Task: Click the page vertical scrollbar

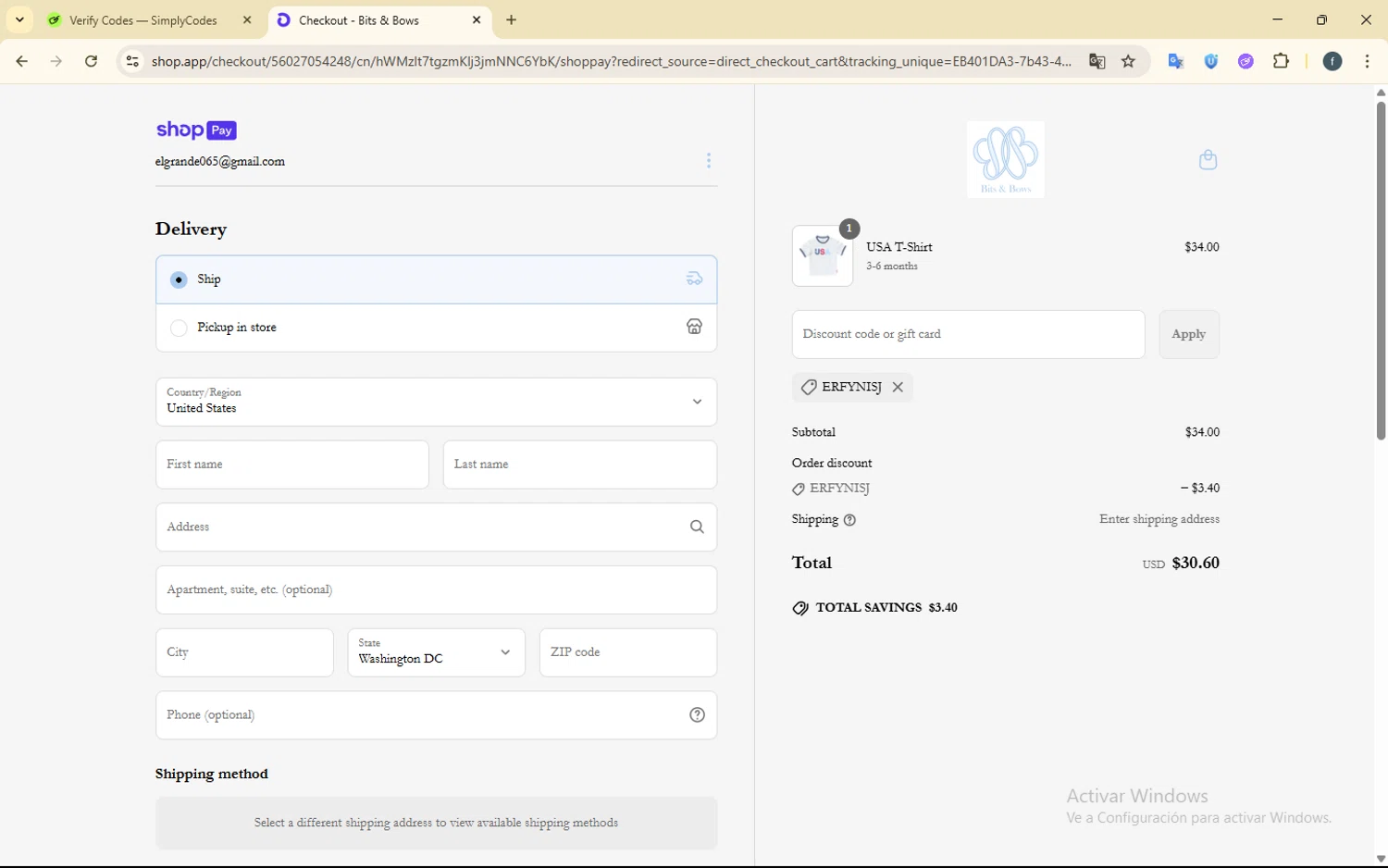Action: click(1381, 269)
